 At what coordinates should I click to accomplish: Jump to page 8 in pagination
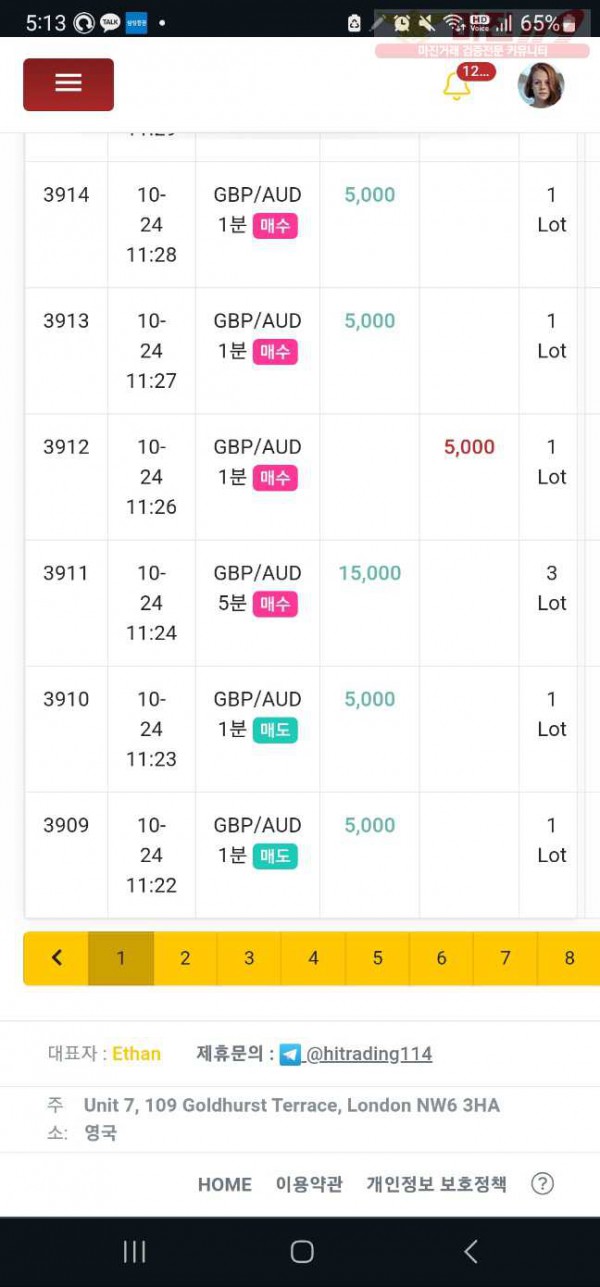pyautogui.click(x=569, y=958)
